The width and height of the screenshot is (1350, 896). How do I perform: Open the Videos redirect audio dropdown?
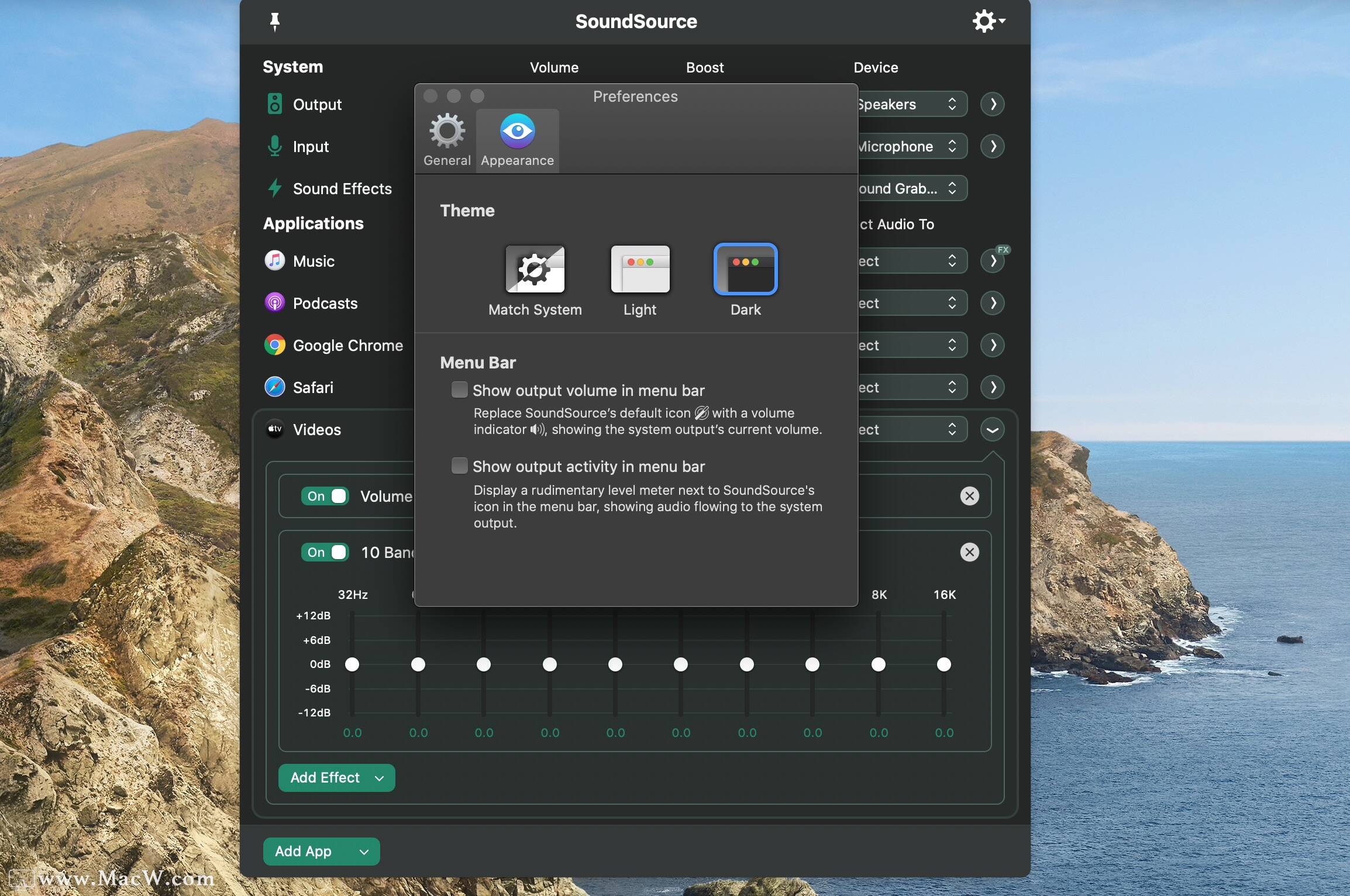(x=912, y=429)
